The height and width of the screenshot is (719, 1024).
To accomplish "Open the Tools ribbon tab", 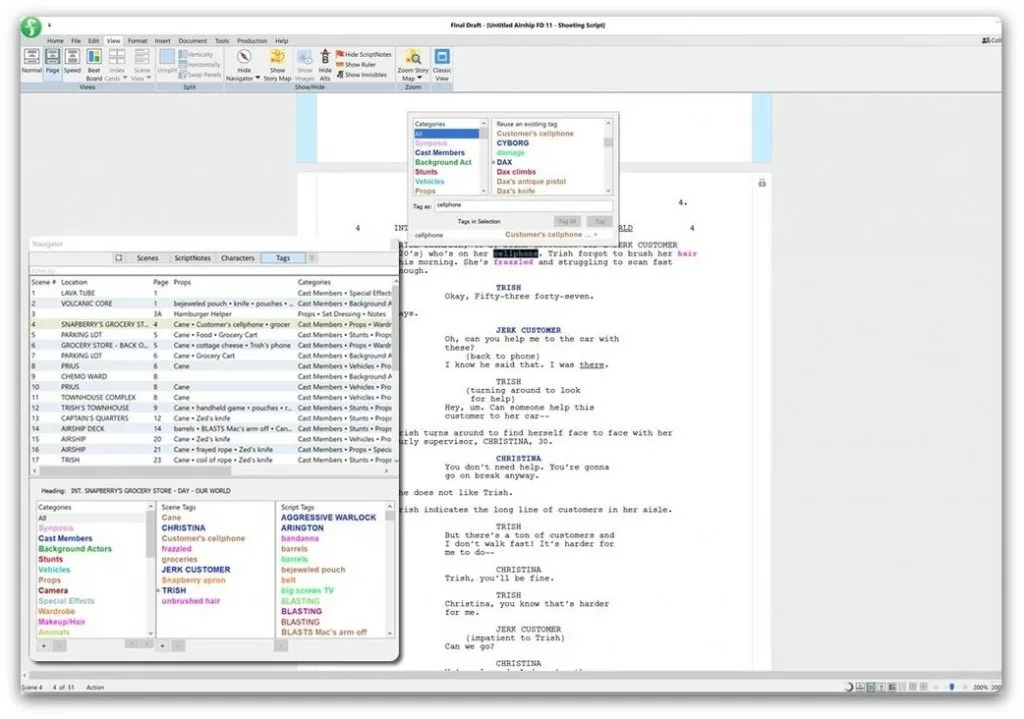I will coord(222,40).
